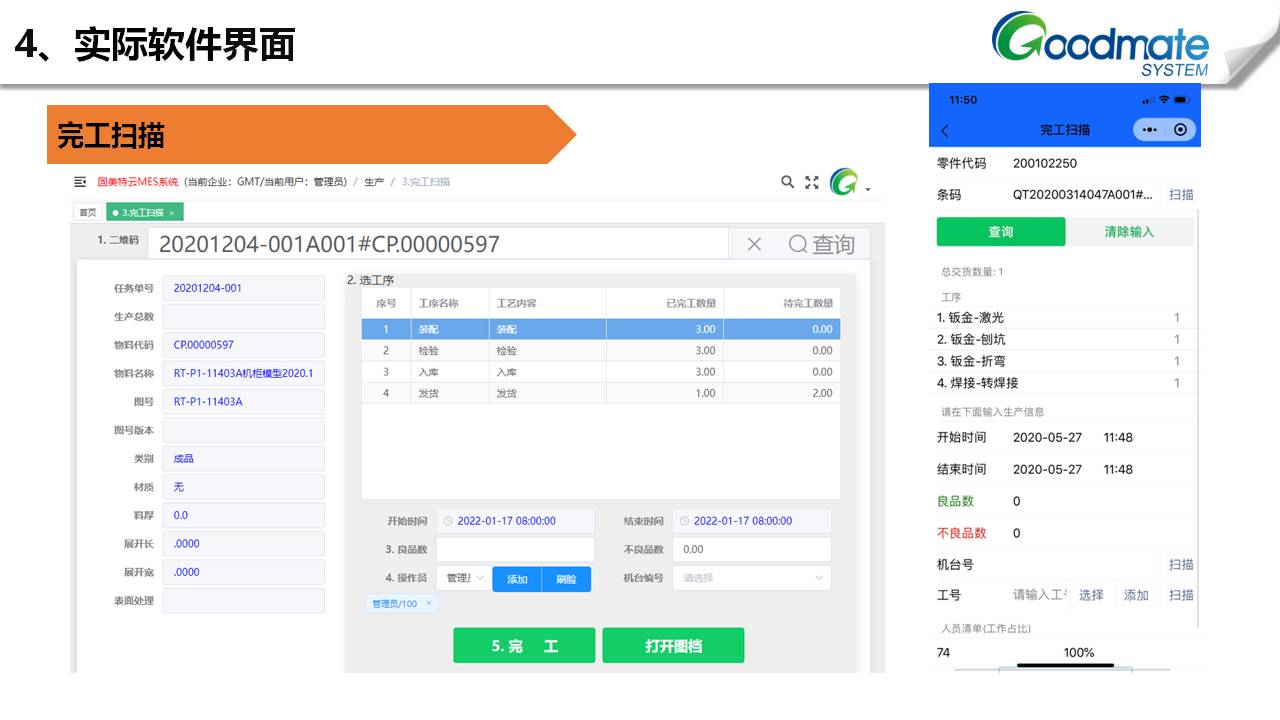Tap the green 查询 button on mobile

pyautogui.click(x=1000, y=232)
